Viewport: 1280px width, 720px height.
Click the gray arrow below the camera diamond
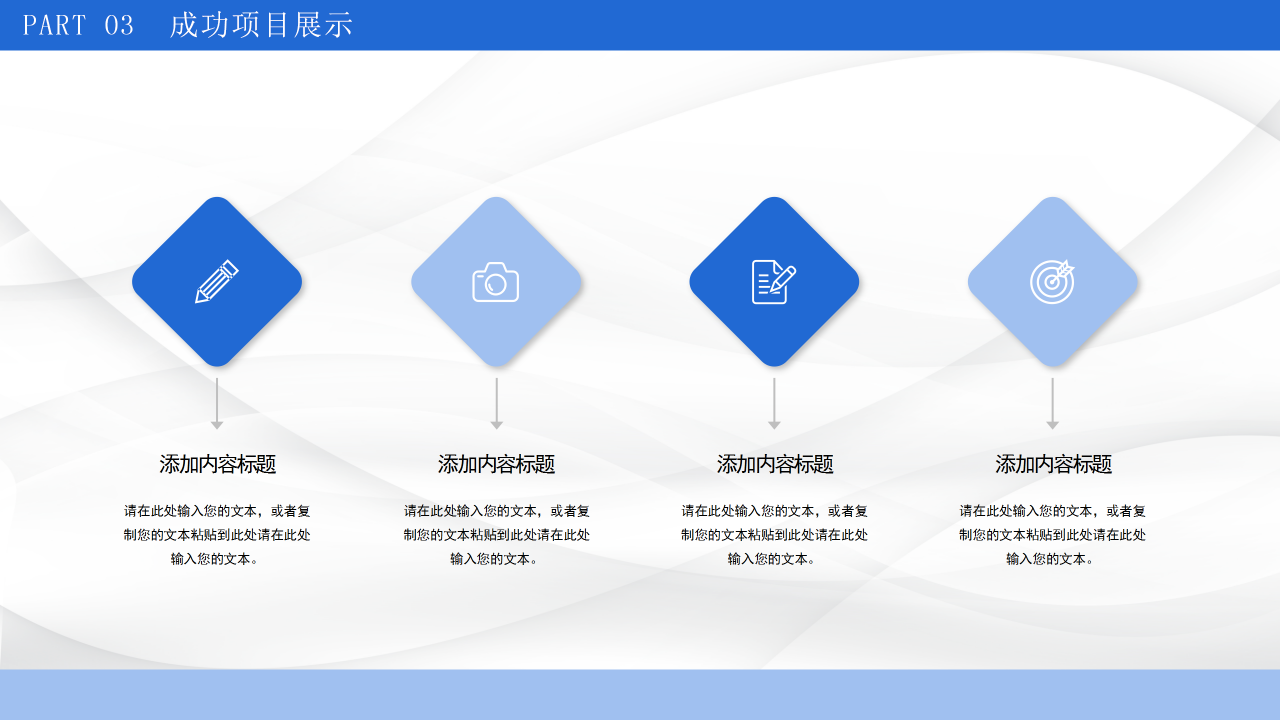coord(496,404)
